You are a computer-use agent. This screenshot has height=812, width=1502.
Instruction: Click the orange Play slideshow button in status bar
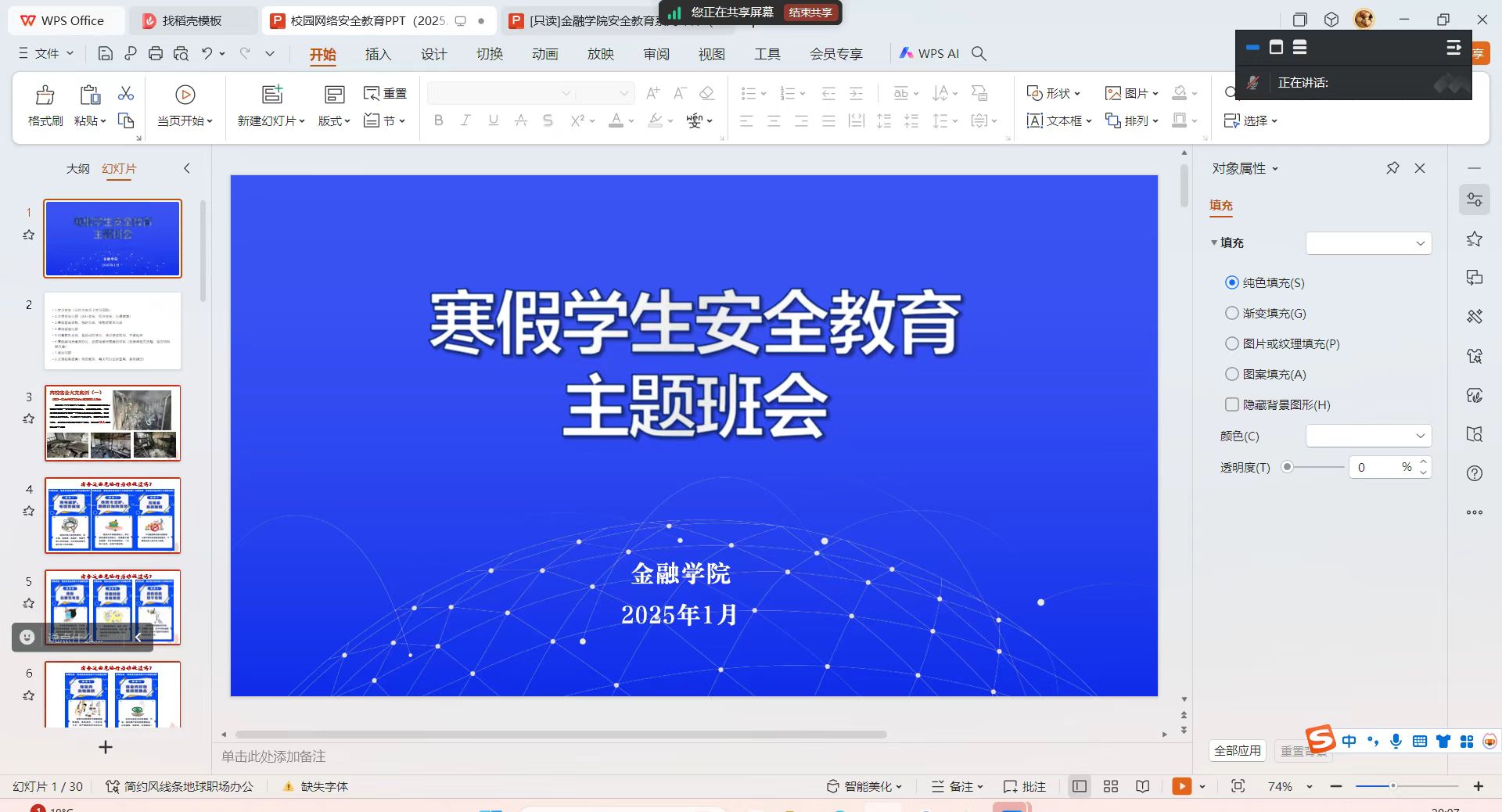tap(1181, 786)
